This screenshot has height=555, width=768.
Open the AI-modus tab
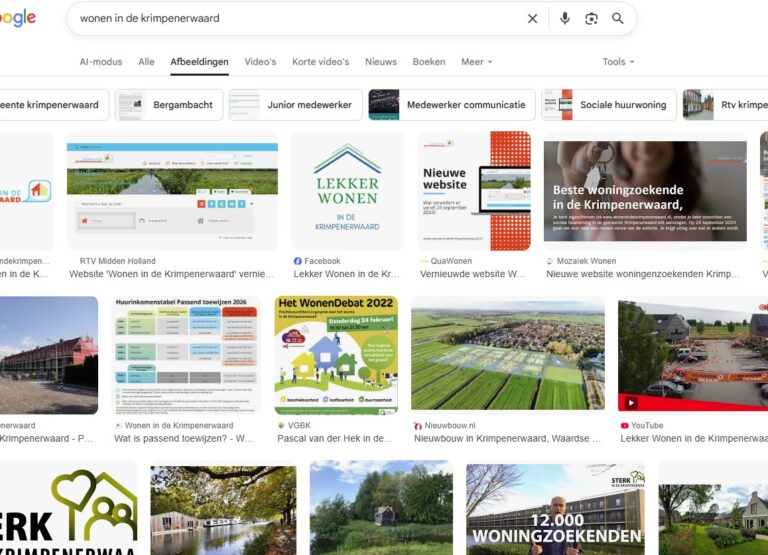pyautogui.click(x=101, y=62)
